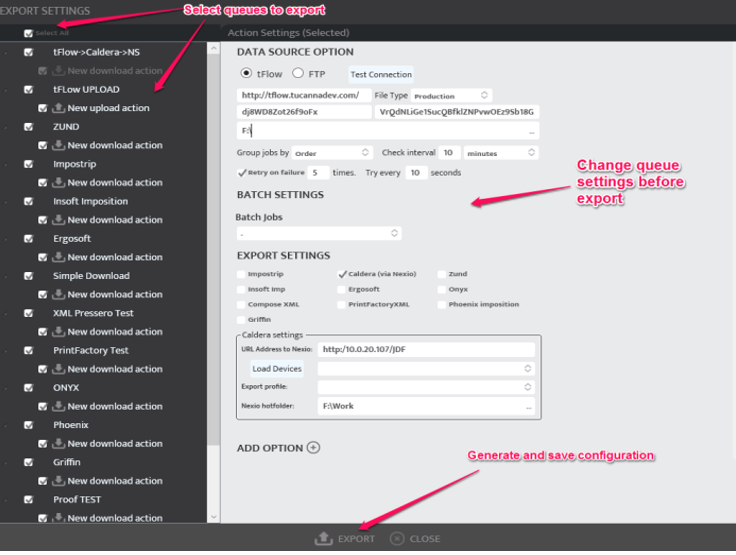Click queue list scrollbar up arrow
Viewport: 736px width, 555px height.
click(x=214, y=48)
